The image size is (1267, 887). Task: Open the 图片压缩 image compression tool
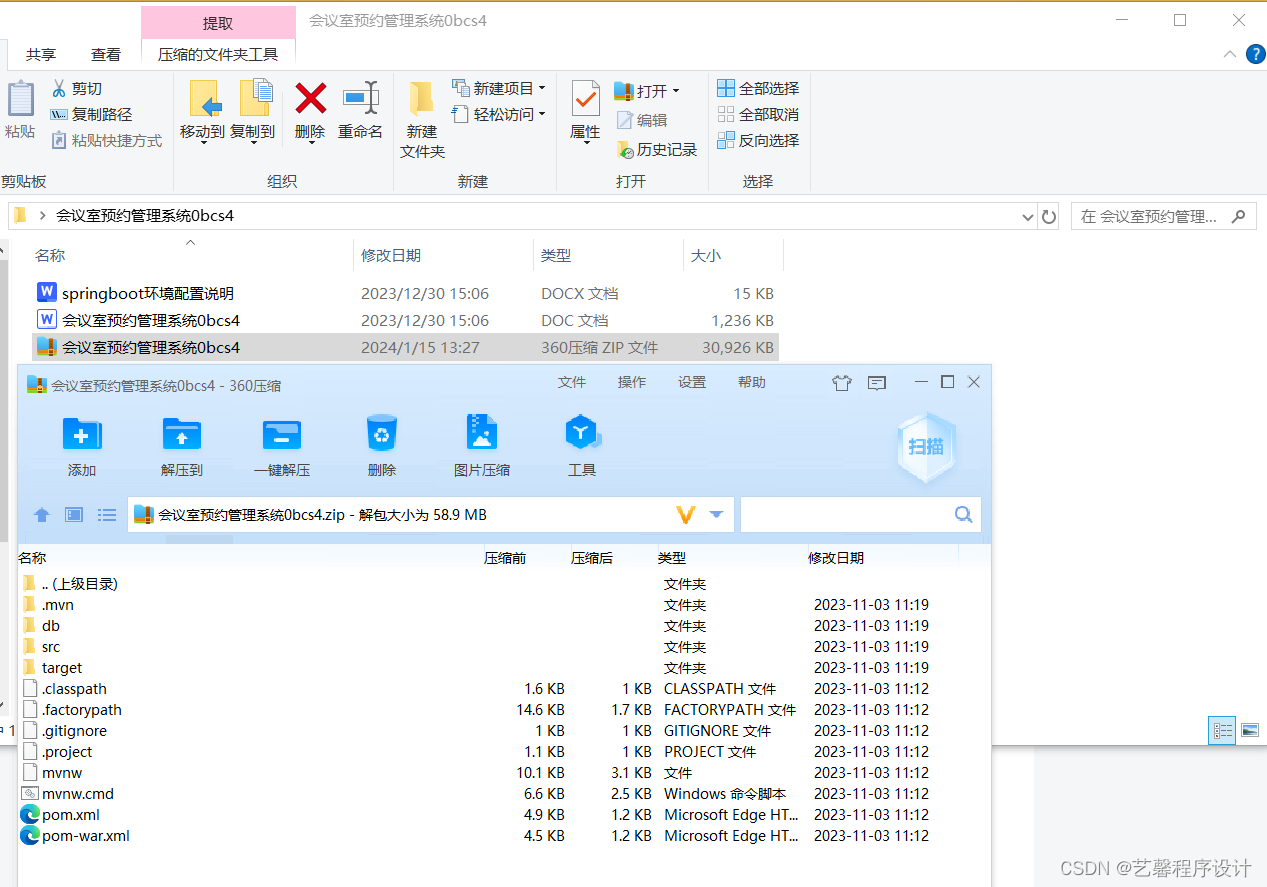(481, 444)
